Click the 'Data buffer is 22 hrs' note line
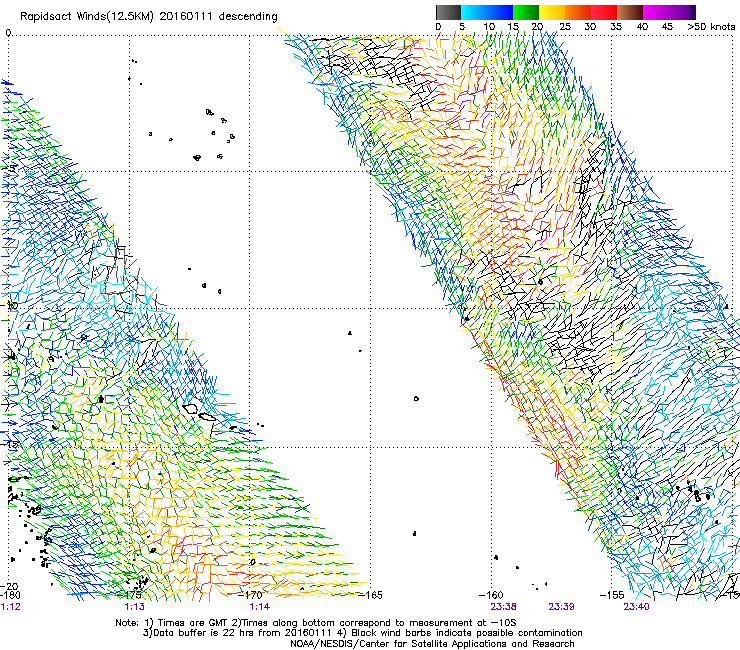740x650 pixels. [x=362, y=633]
